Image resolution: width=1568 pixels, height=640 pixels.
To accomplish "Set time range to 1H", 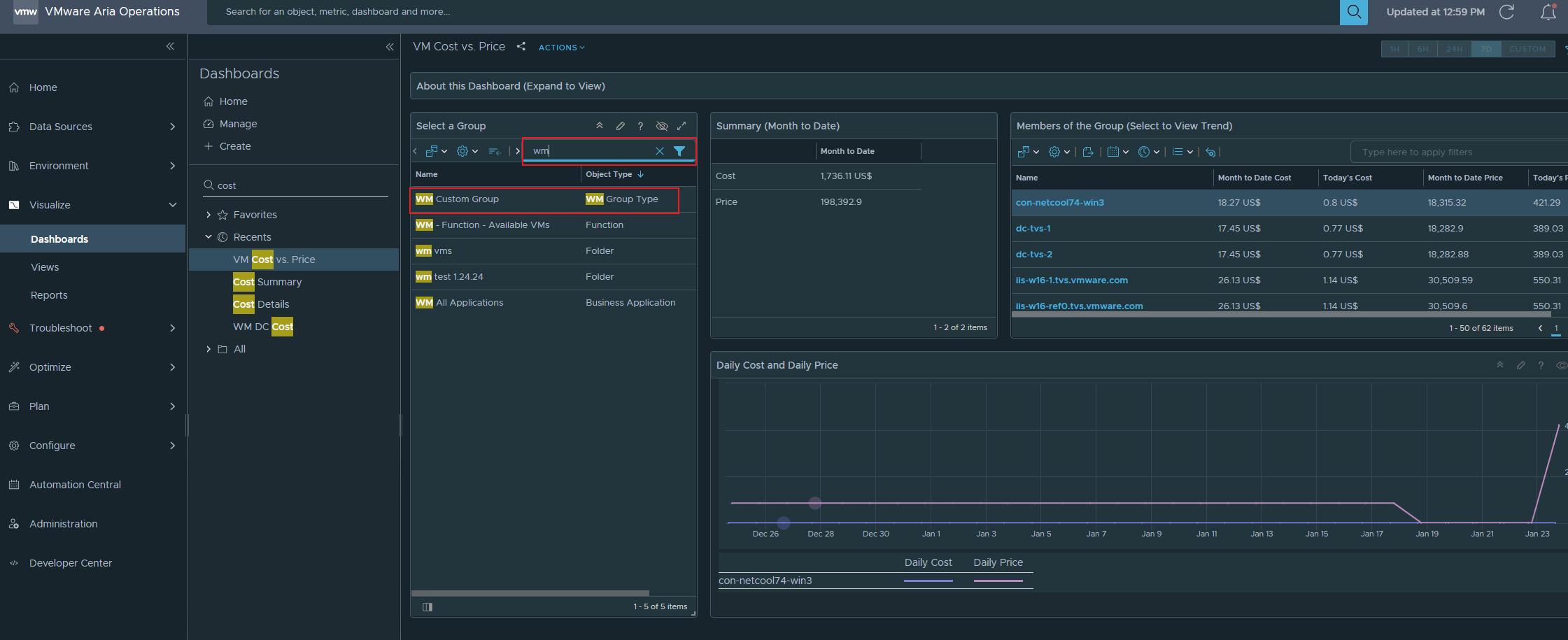I will (1394, 49).
